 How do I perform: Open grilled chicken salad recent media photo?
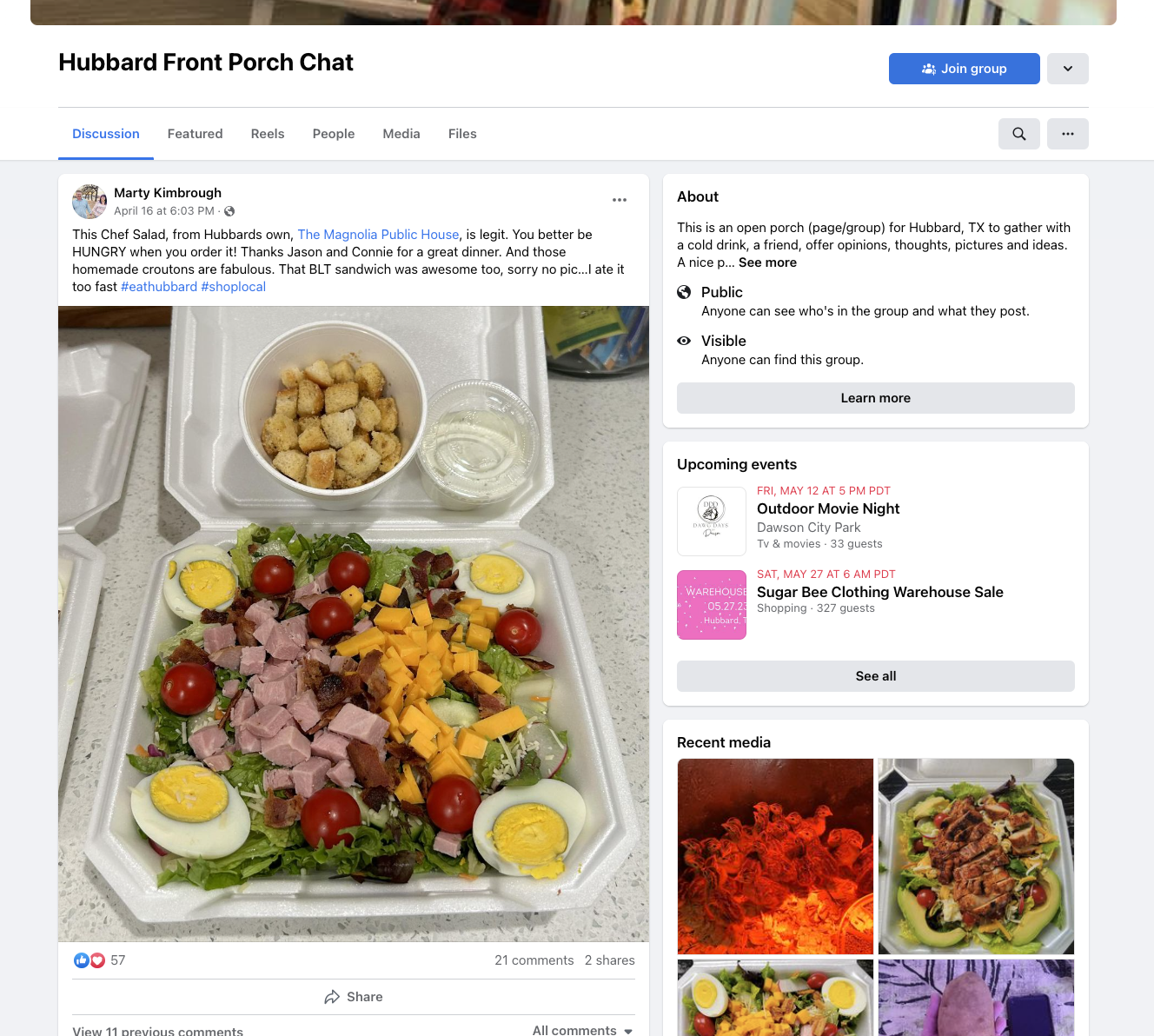click(976, 856)
